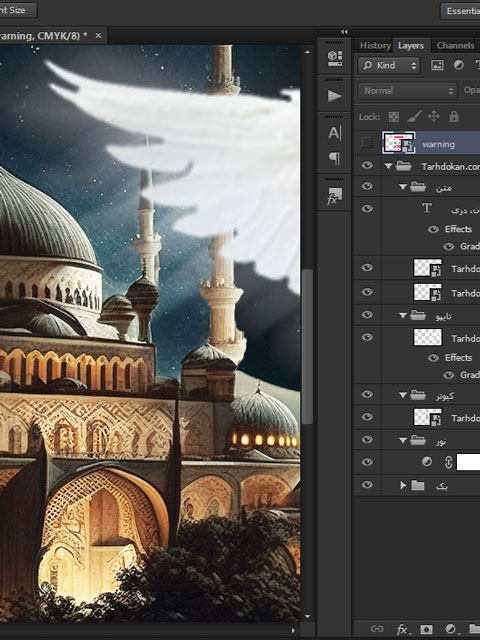Open the Character panel icon

[334, 133]
